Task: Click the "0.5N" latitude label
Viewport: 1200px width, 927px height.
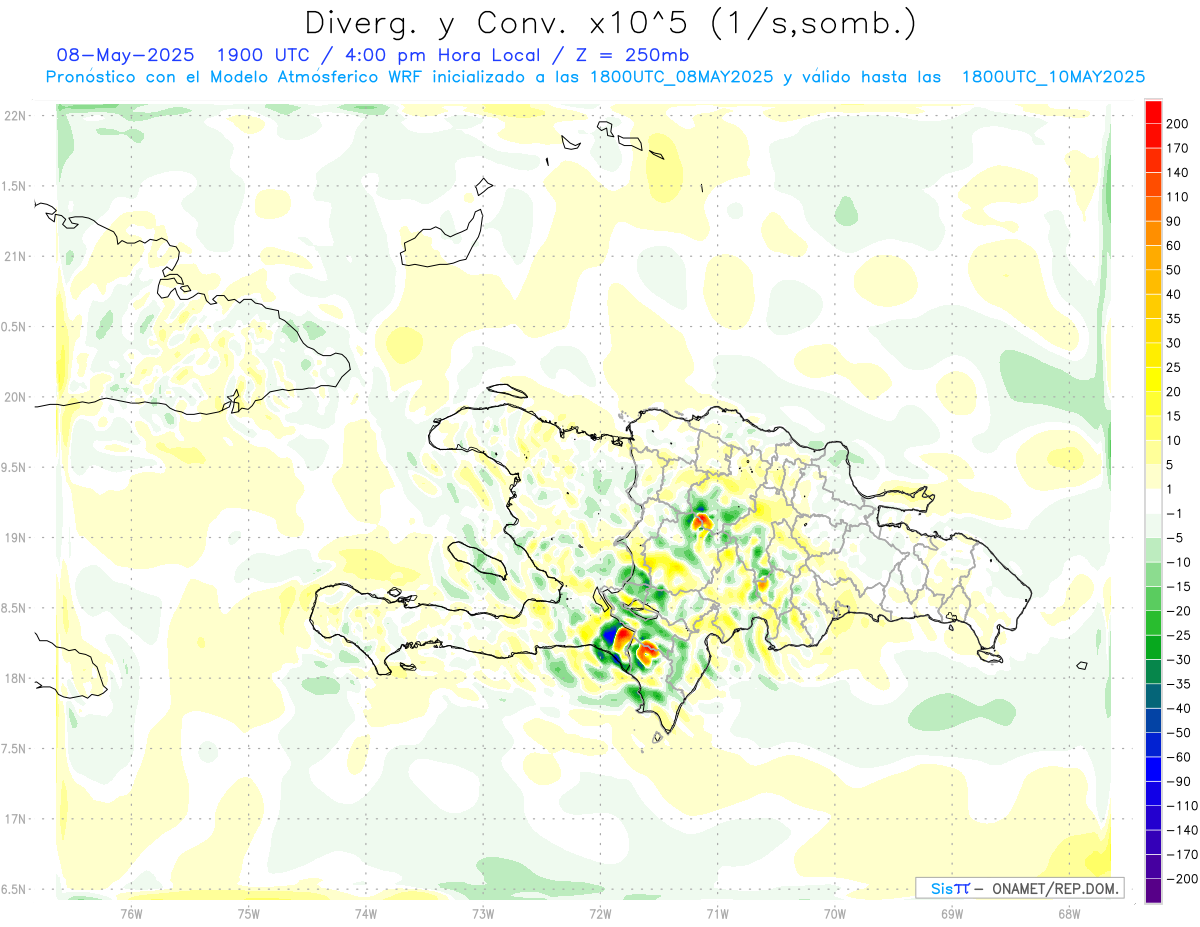Action: click(13, 327)
